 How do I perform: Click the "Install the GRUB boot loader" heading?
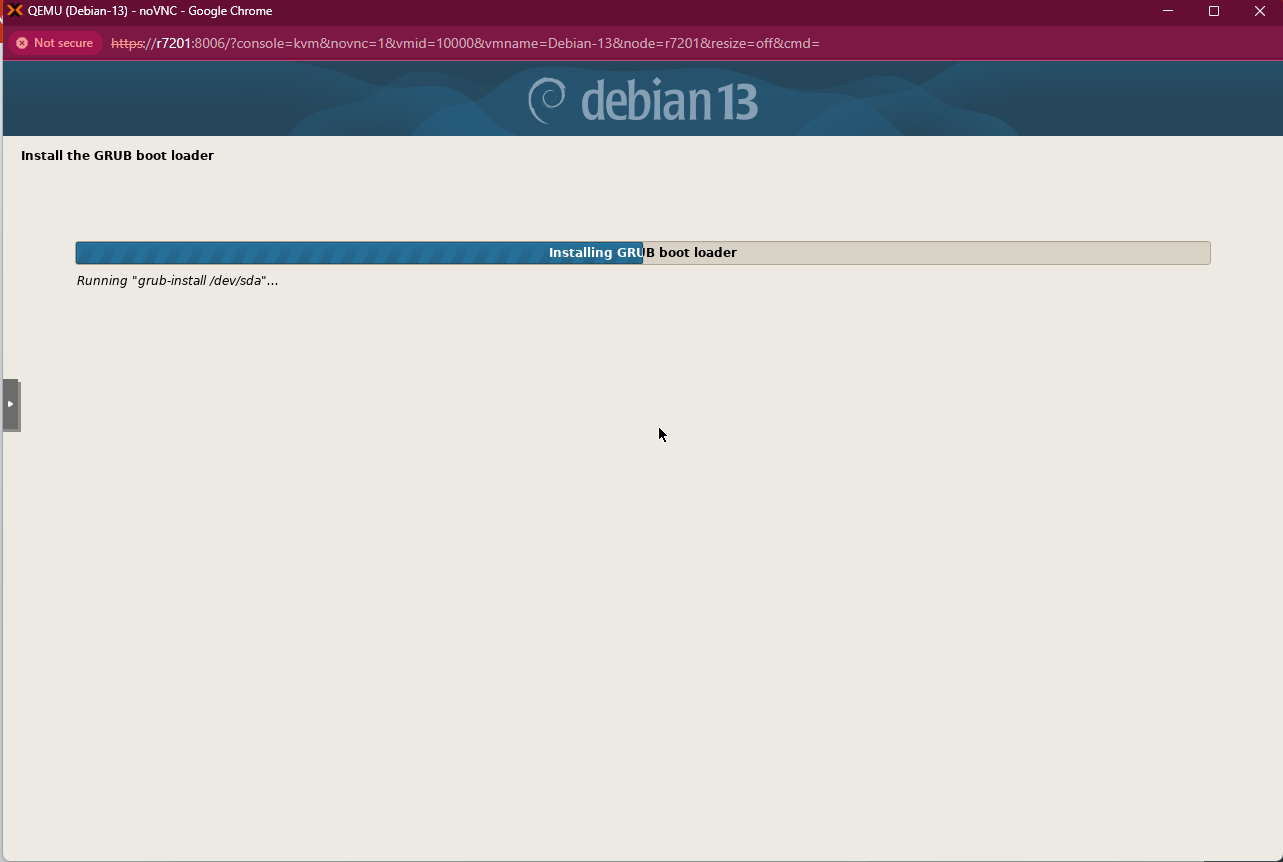point(117,155)
